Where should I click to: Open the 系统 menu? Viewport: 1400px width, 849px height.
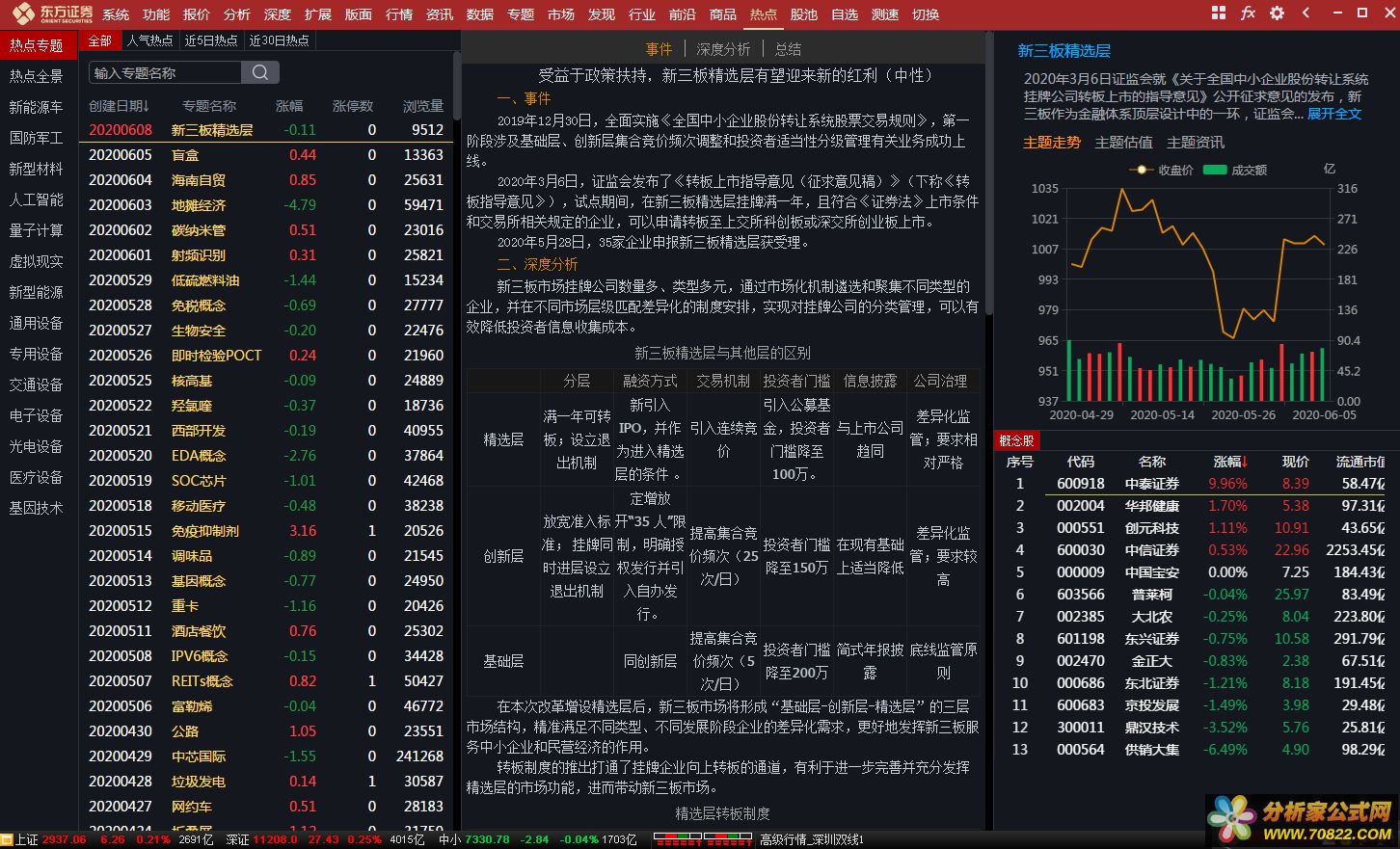116,14
